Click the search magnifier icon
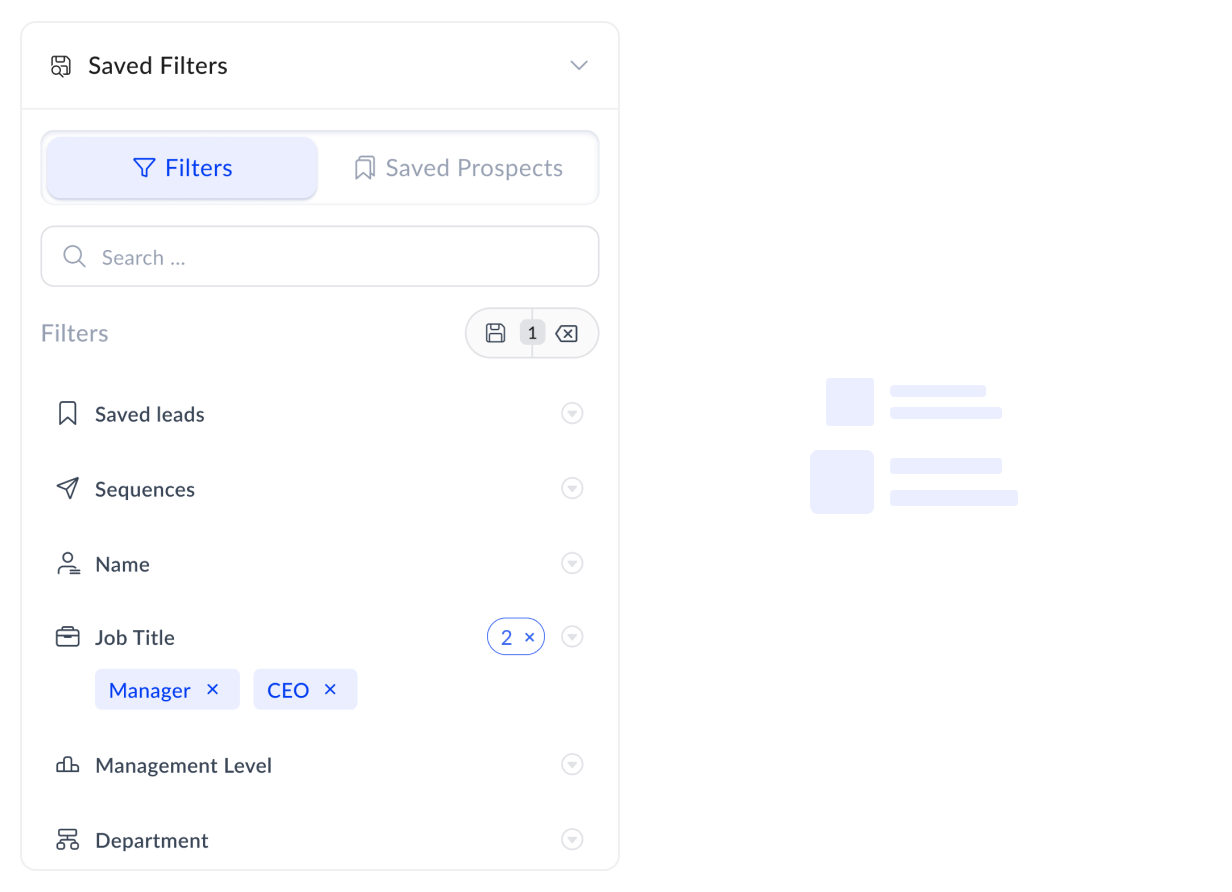 (x=74, y=256)
